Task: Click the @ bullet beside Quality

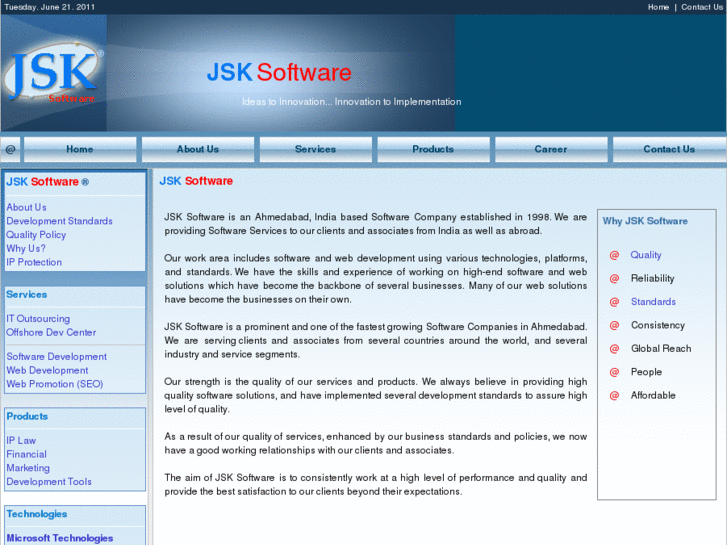Action: 614,255
